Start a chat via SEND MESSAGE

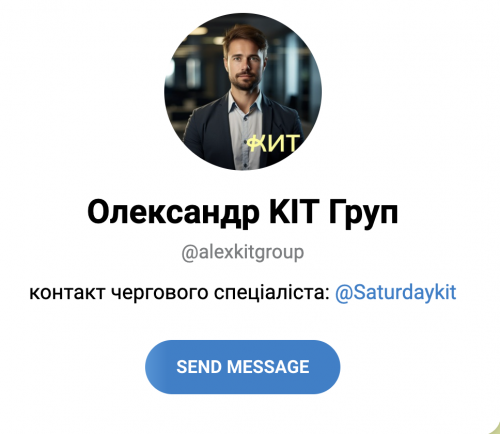pyautogui.click(x=243, y=367)
